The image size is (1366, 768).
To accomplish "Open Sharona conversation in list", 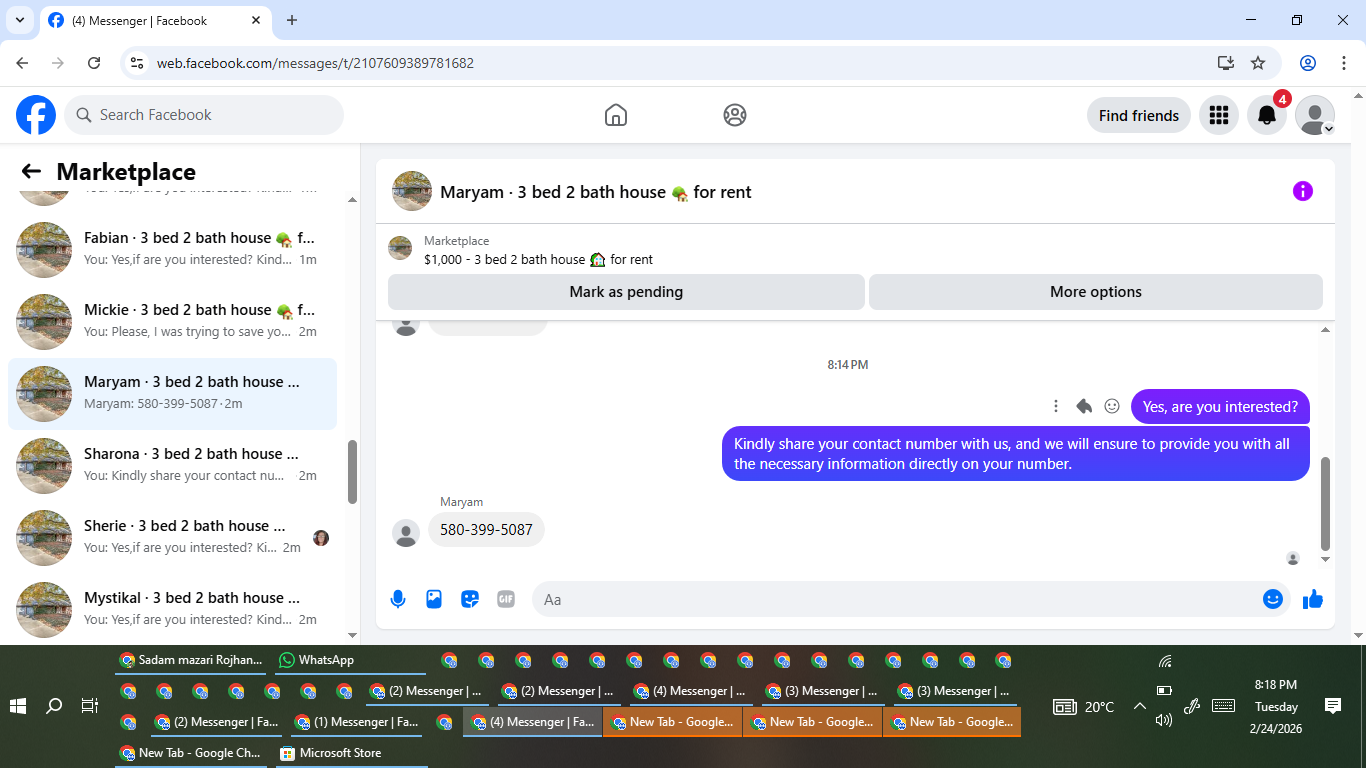I will [173, 465].
